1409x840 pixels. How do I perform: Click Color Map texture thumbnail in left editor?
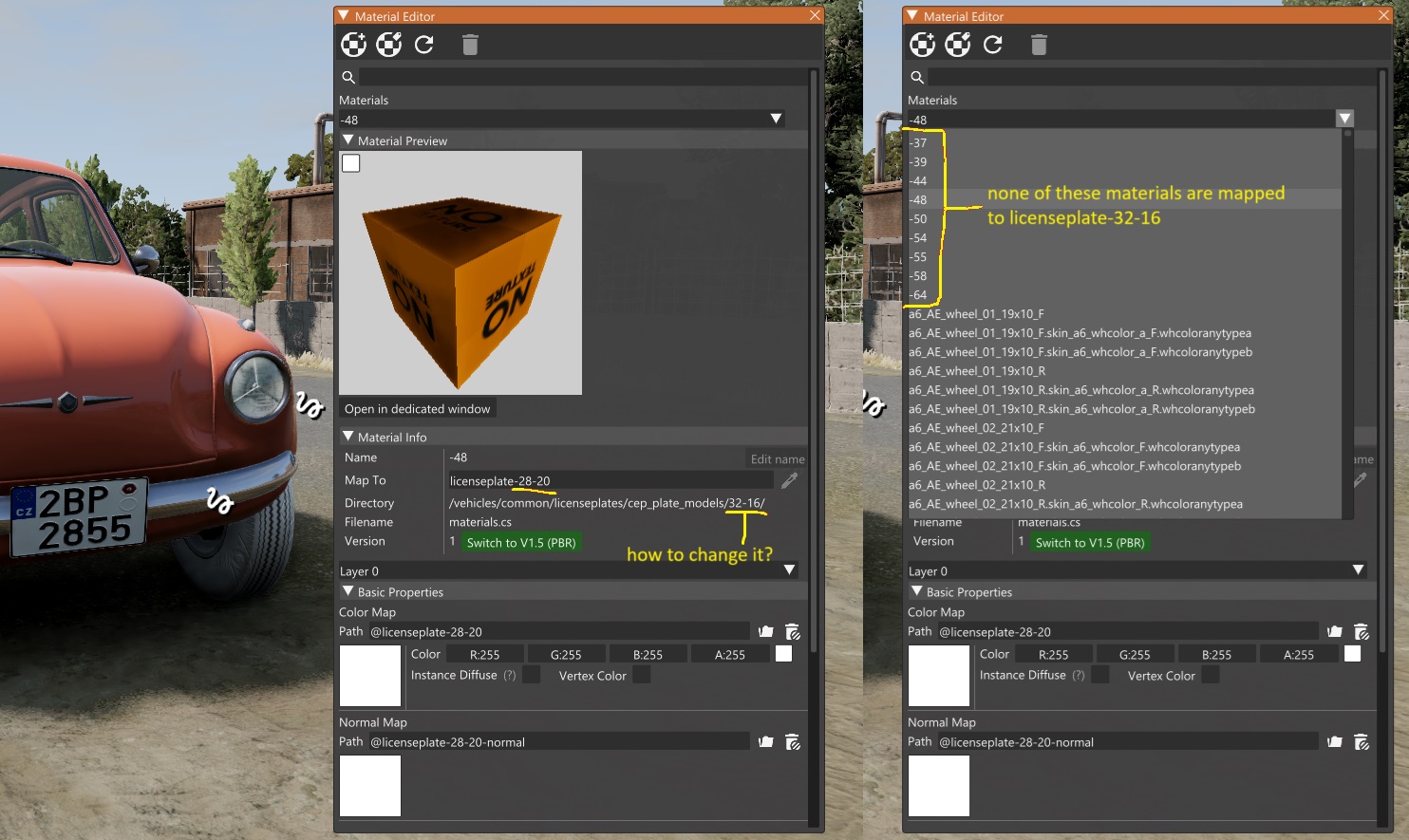click(x=370, y=676)
